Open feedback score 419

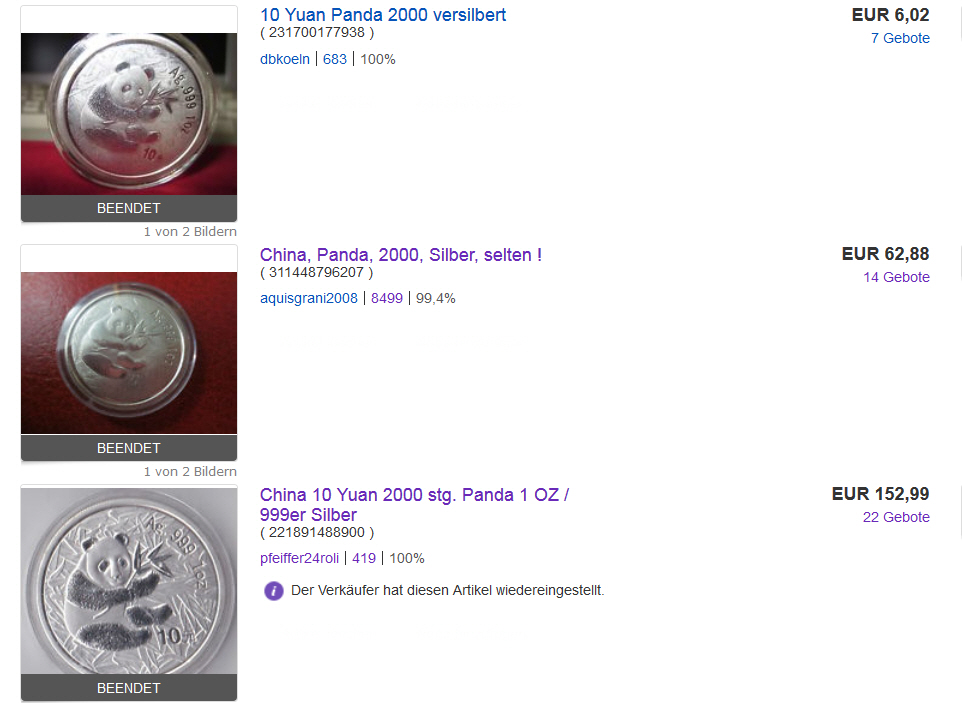[364, 558]
